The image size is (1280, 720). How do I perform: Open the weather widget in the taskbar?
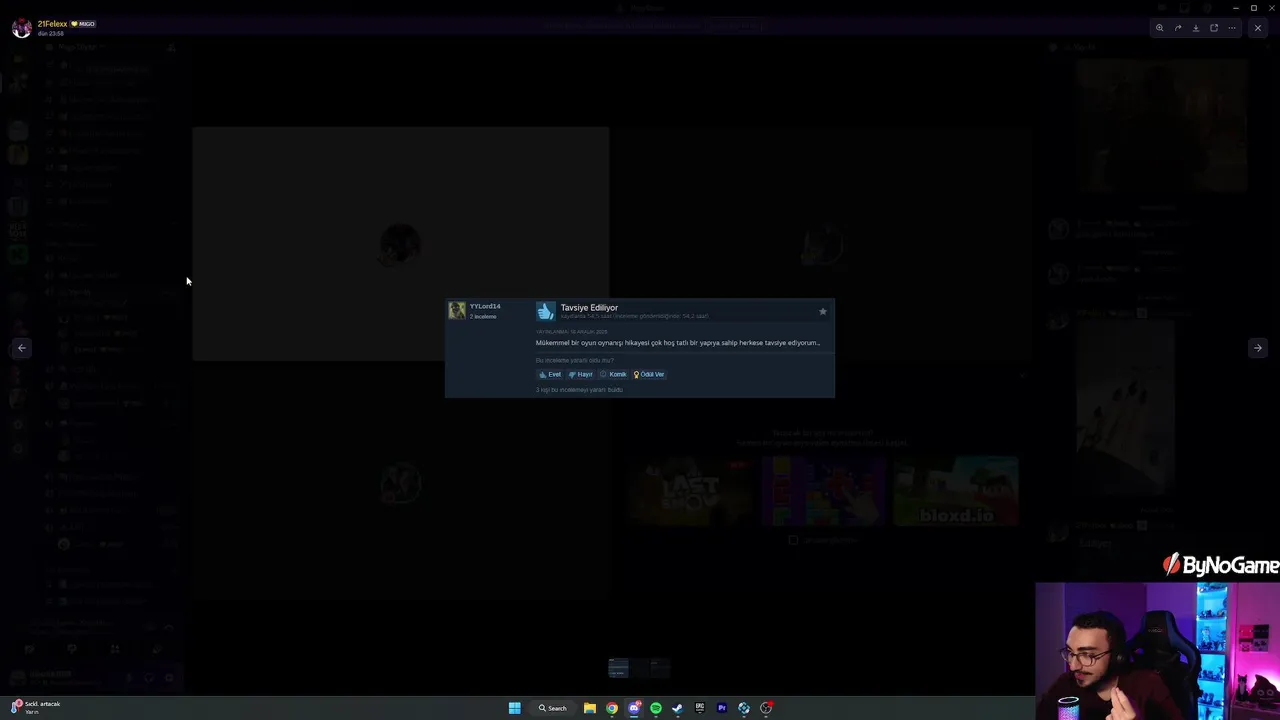35,707
